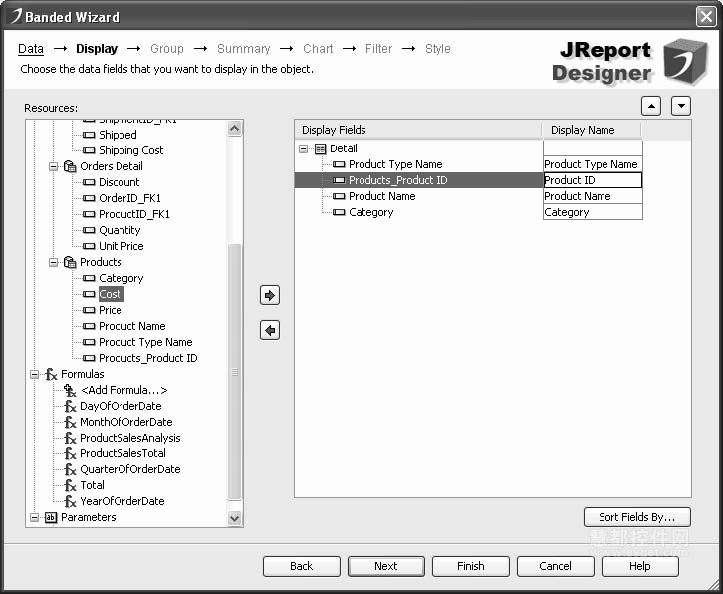Click the MonthOfOrderDate formula icon
Image resolution: width=723 pixels, height=594 pixels.
pos(70,422)
